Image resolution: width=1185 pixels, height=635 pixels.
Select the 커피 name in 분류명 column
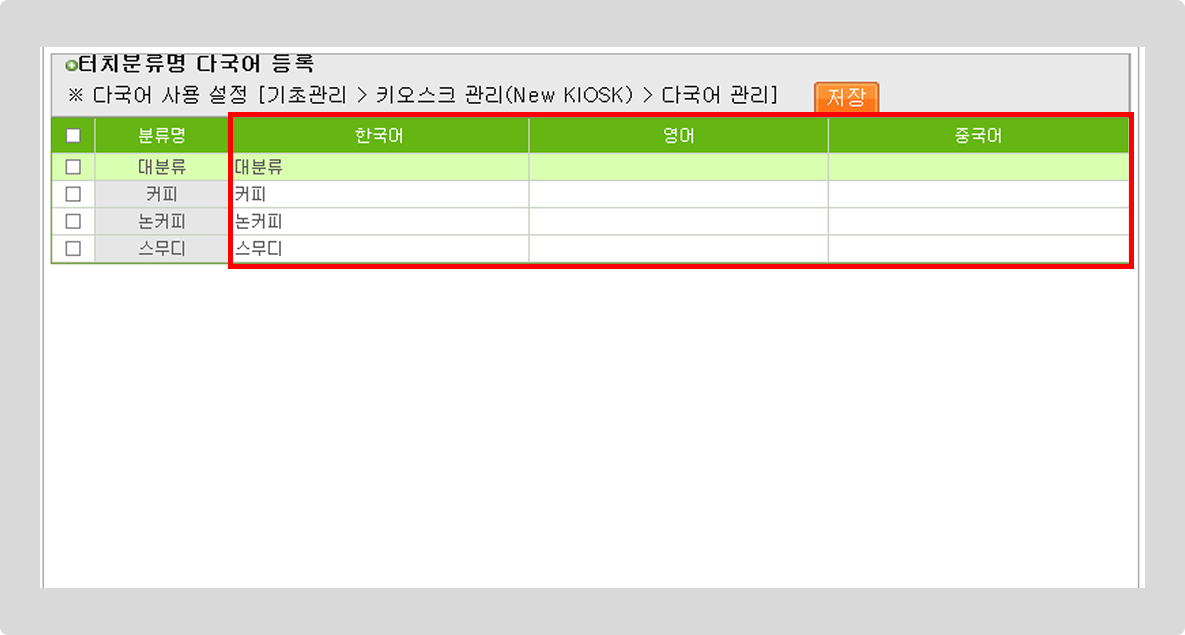(x=162, y=194)
